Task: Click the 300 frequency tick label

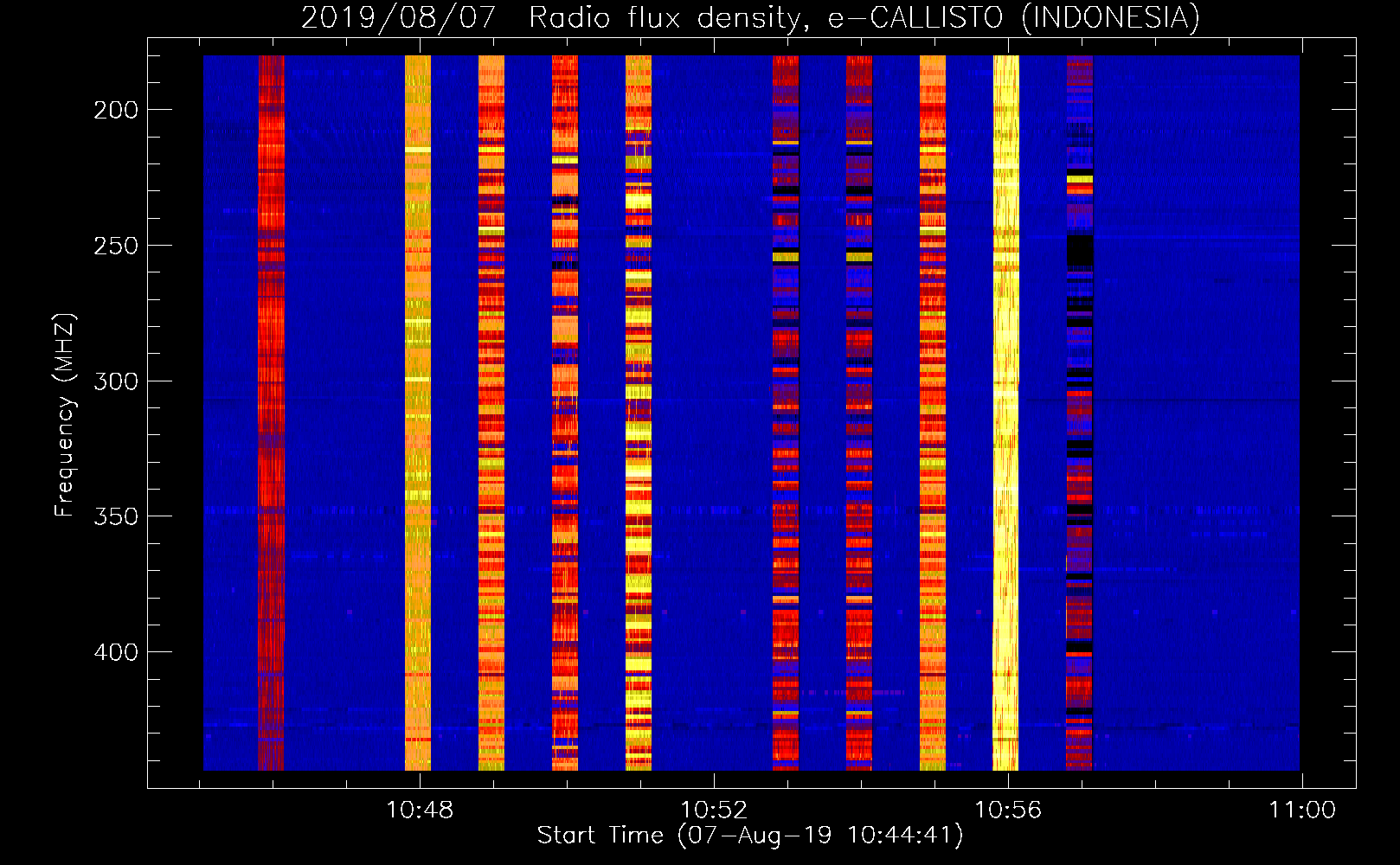Action: tap(116, 381)
